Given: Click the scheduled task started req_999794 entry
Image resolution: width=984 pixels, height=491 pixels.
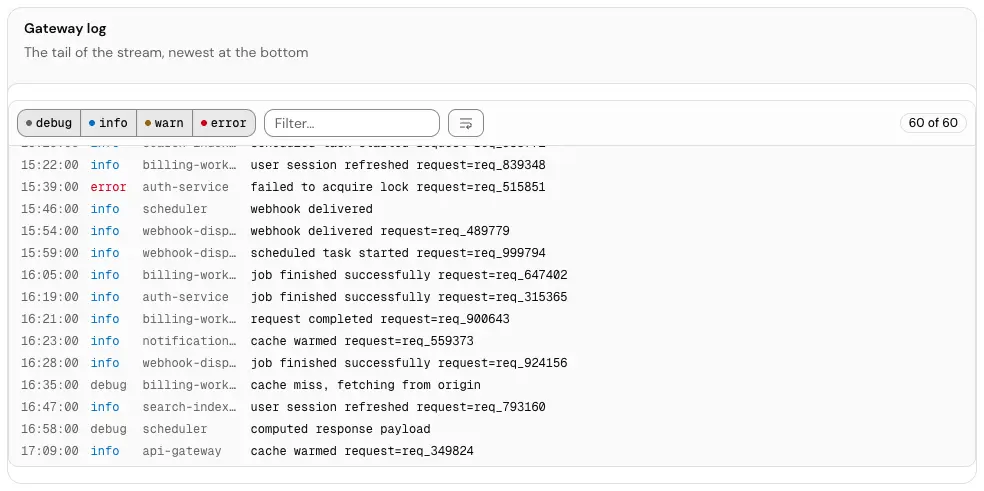Looking at the screenshot, I should (x=492, y=253).
